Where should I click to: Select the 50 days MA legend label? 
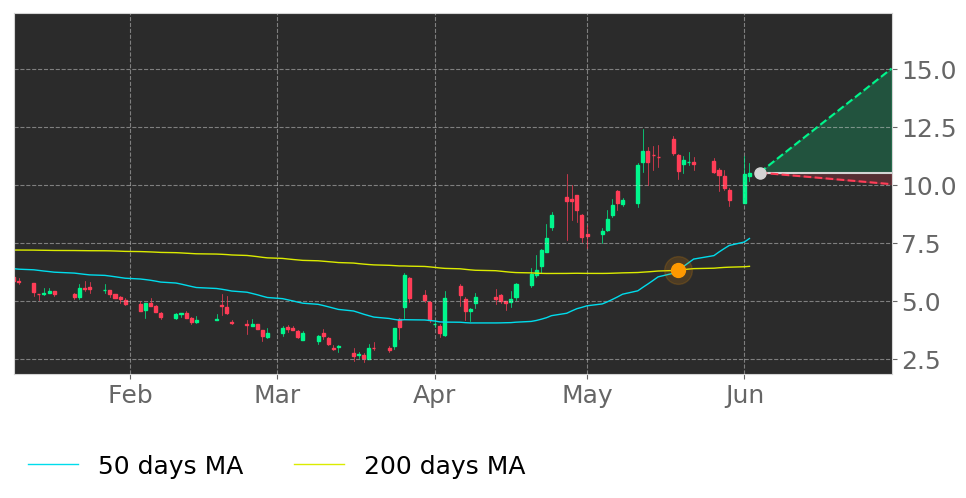pyautogui.click(x=171, y=465)
